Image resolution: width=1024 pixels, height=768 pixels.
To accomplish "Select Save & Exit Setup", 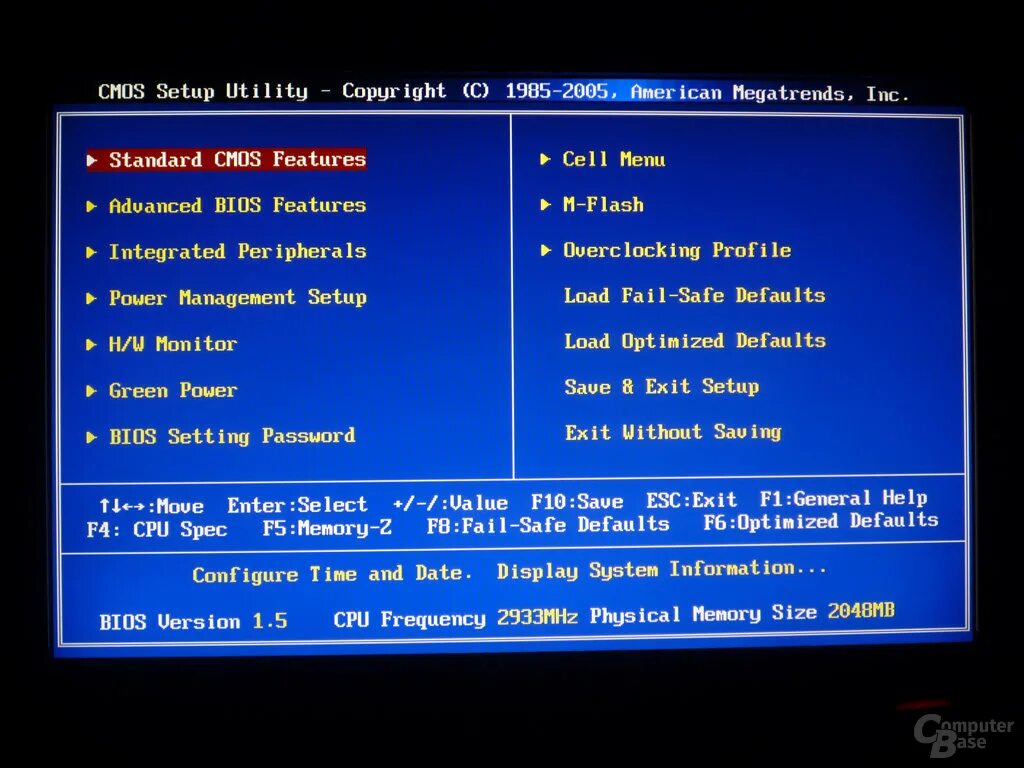I will pyautogui.click(x=662, y=387).
